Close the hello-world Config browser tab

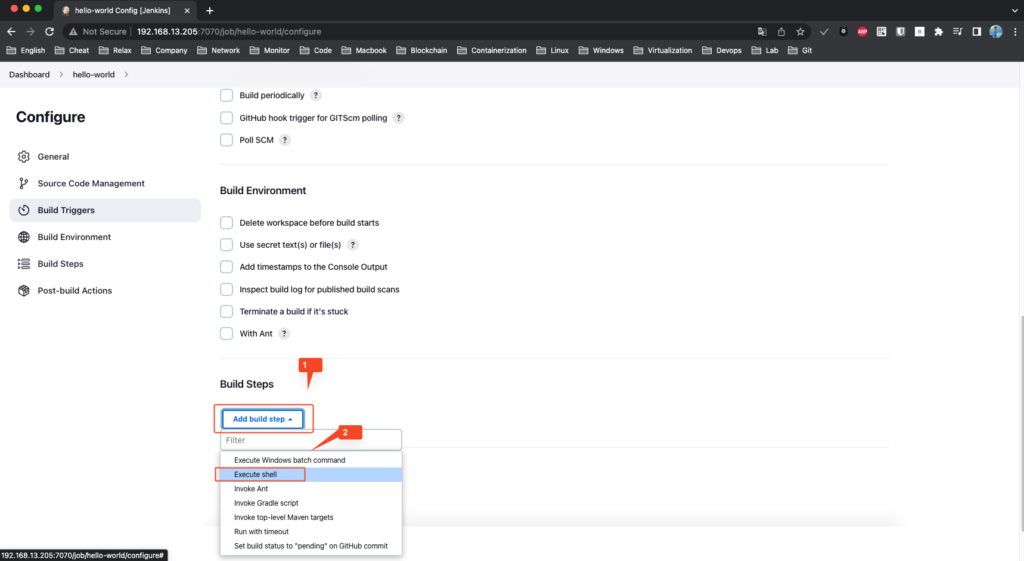coord(187,10)
